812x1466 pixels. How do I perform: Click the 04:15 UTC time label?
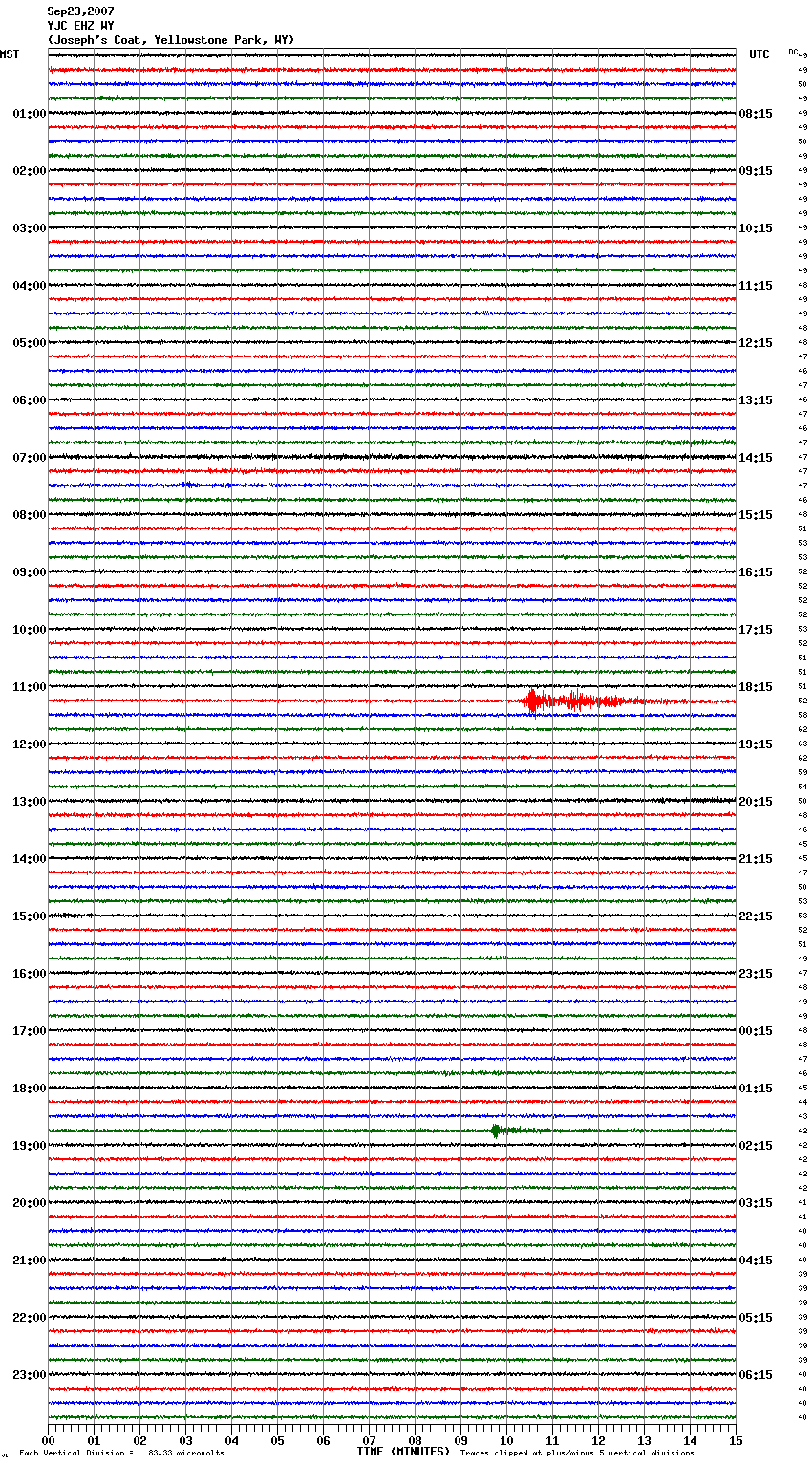756,1261
